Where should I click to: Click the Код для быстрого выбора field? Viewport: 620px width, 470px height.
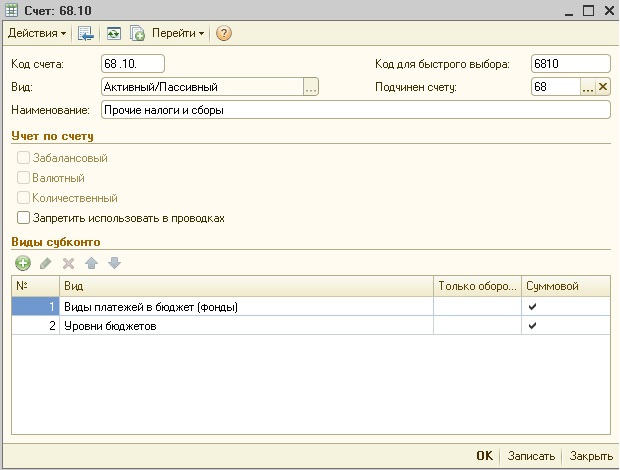[x=571, y=64]
